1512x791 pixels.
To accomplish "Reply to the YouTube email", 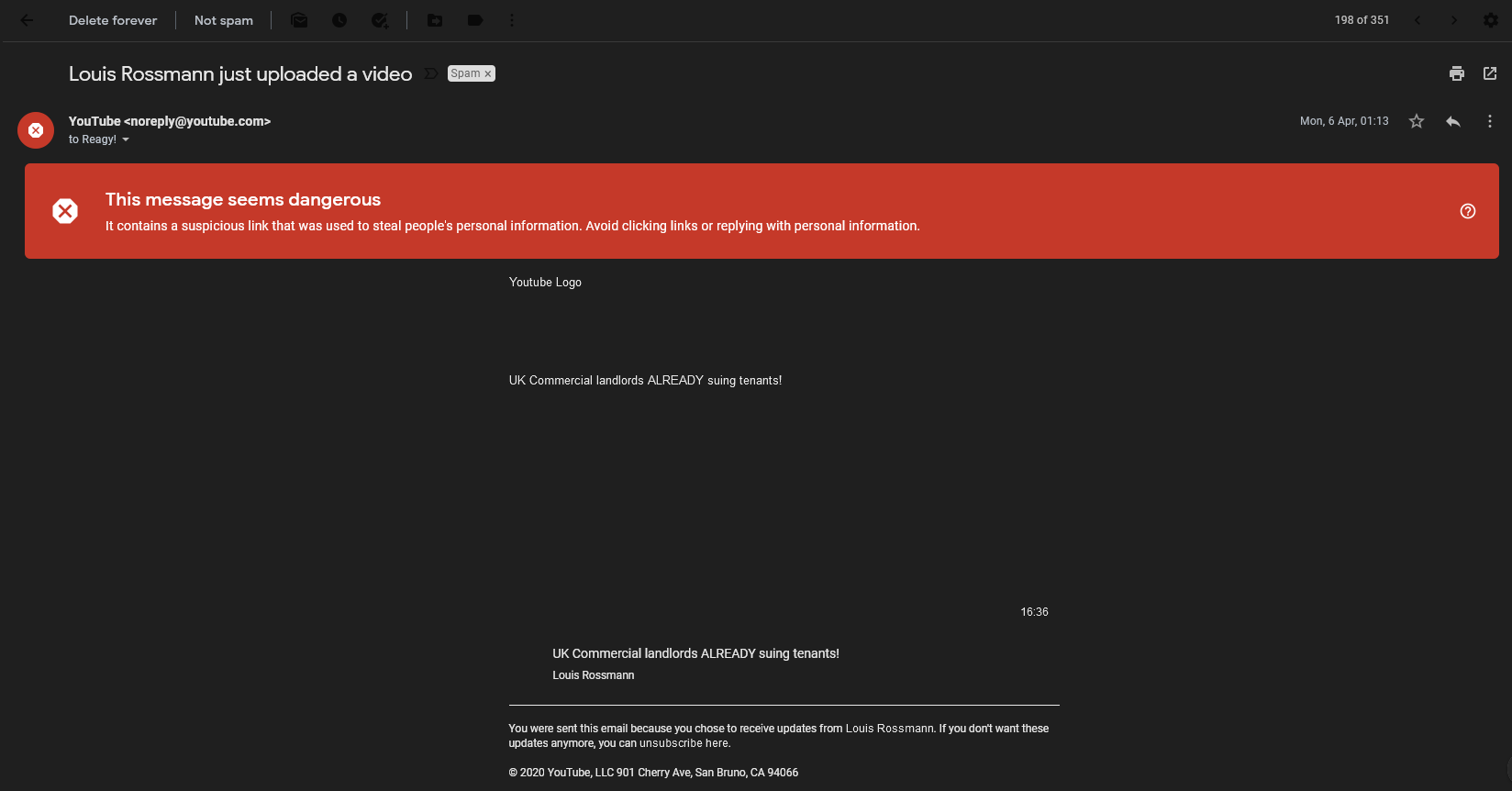I will tap(1453, 121).
